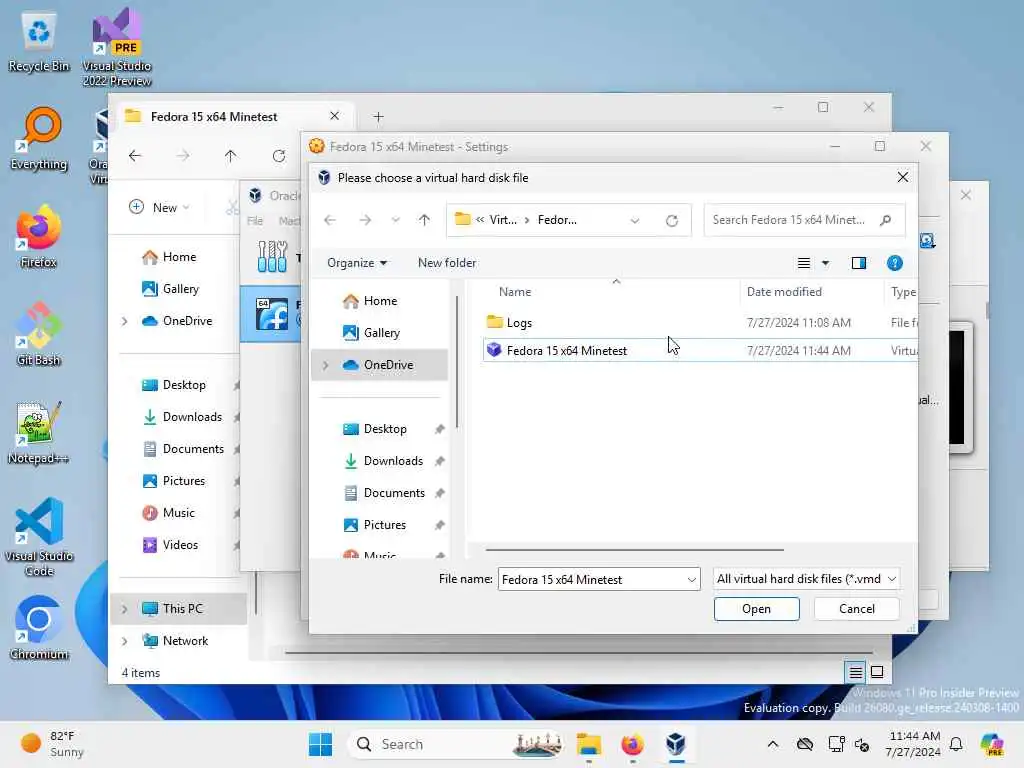Go forward in the file dialog
Screen dimensions: 1024x768
point(365,220)
